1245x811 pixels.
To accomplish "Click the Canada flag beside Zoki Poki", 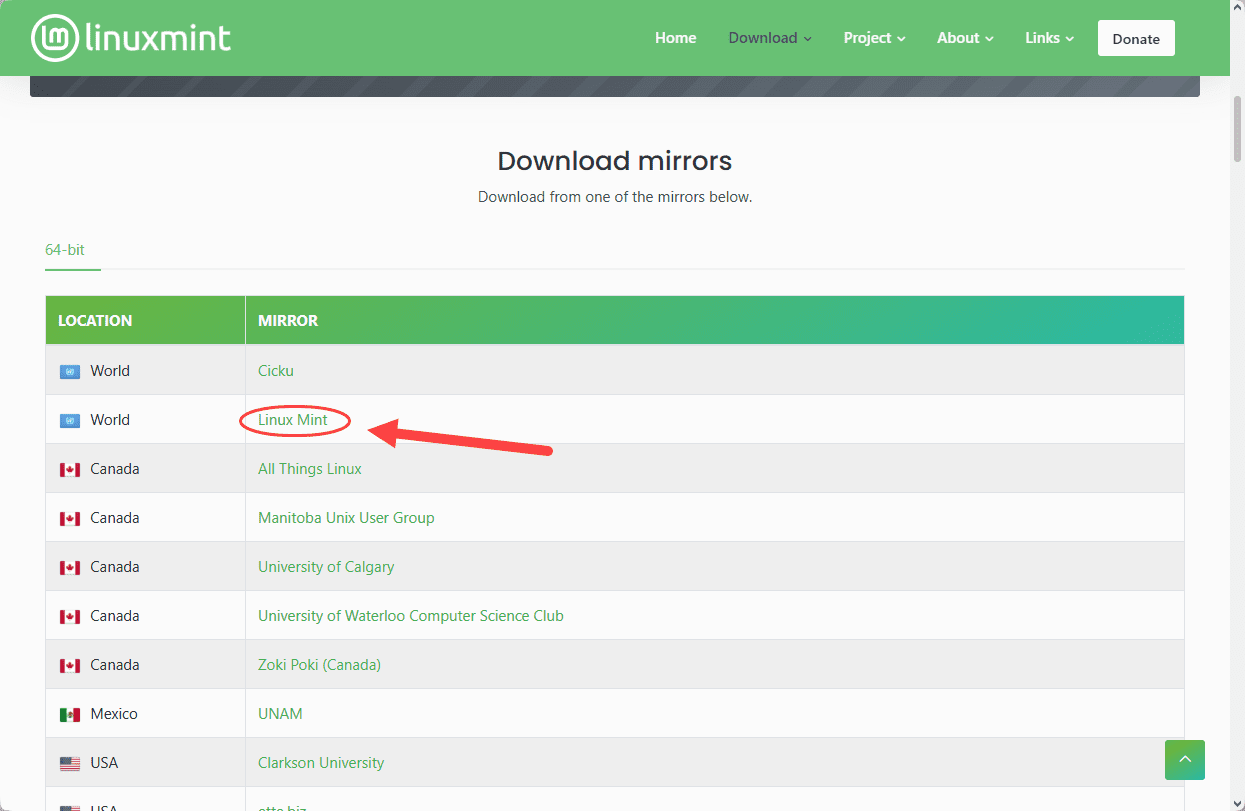I will click(x=69, y=665).
